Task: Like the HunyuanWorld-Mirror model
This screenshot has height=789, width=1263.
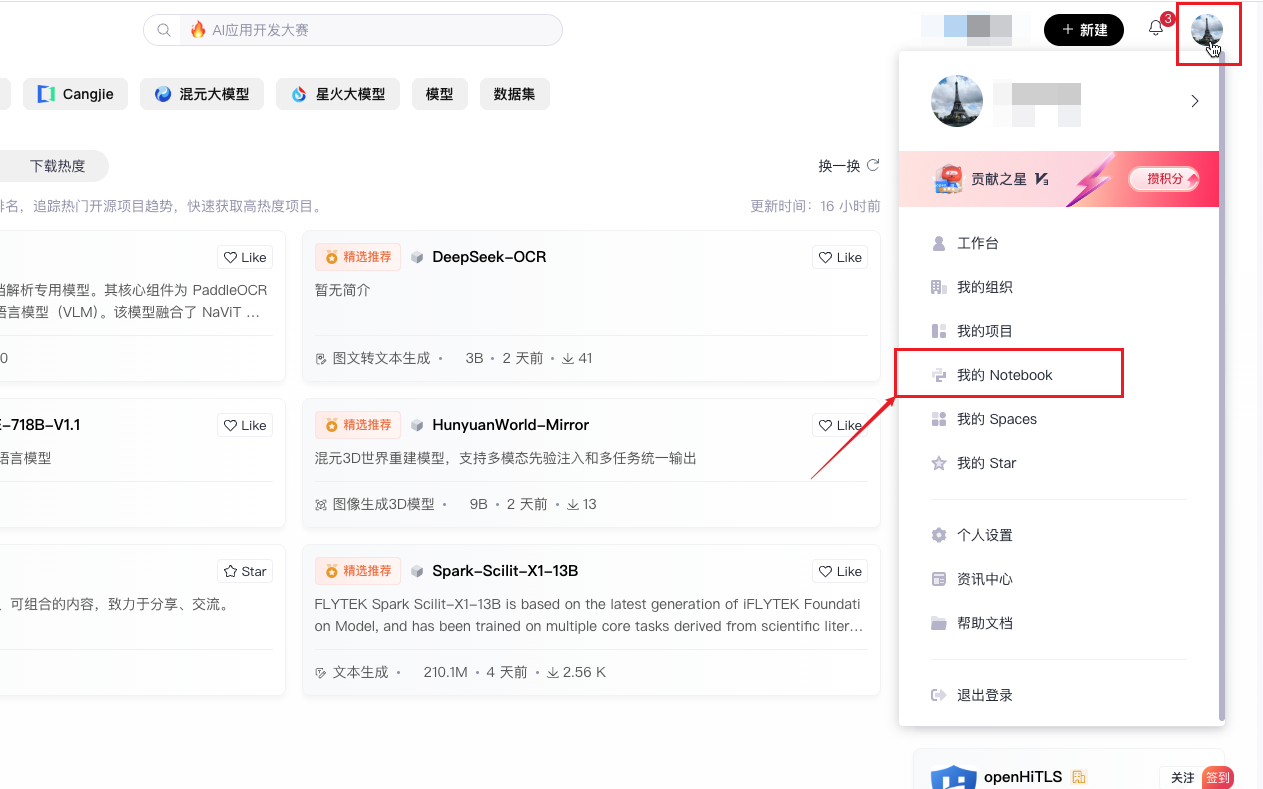Action: click(x=840, y=425)
